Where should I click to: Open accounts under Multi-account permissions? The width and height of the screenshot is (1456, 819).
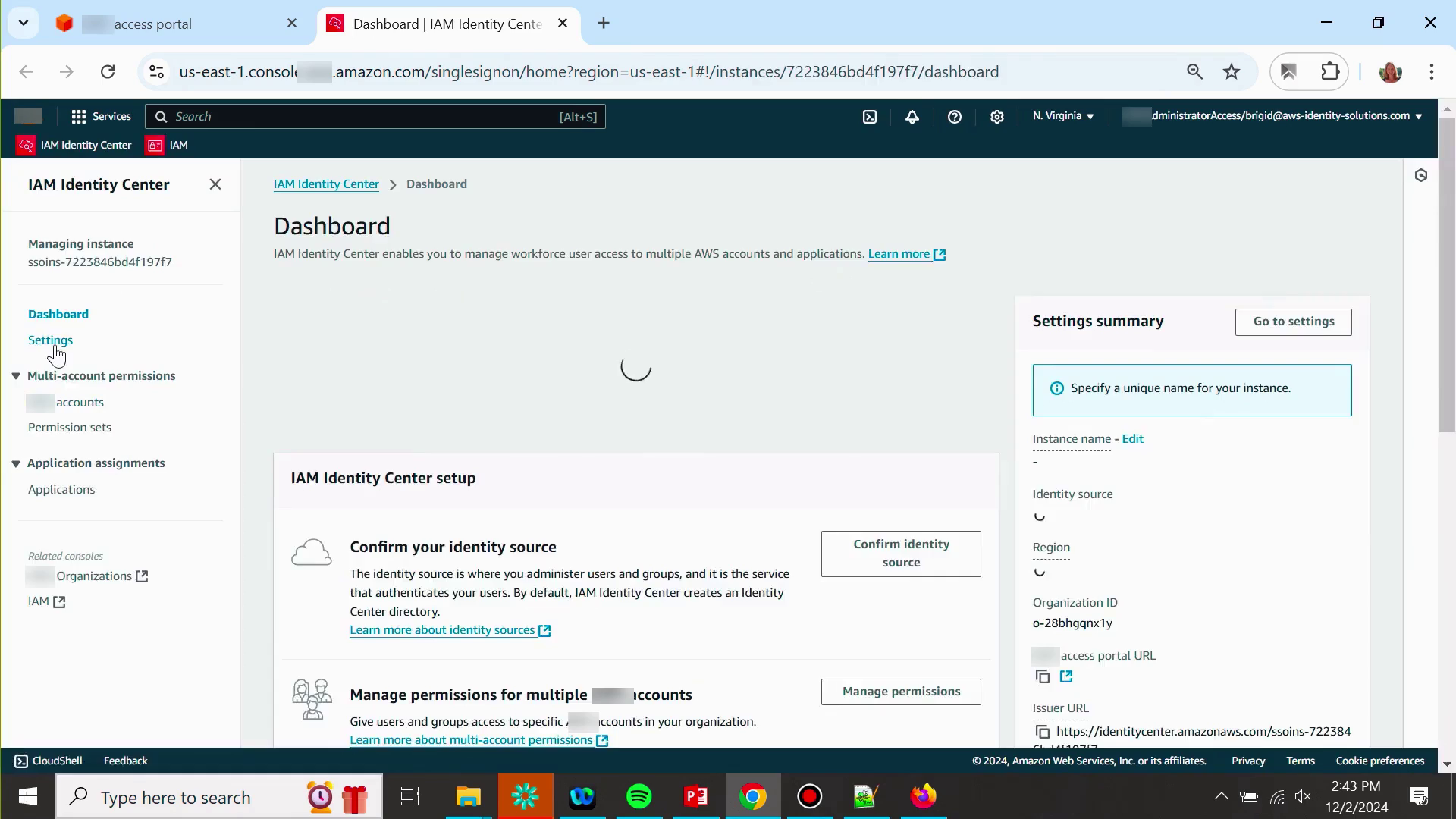coord(66,403)
